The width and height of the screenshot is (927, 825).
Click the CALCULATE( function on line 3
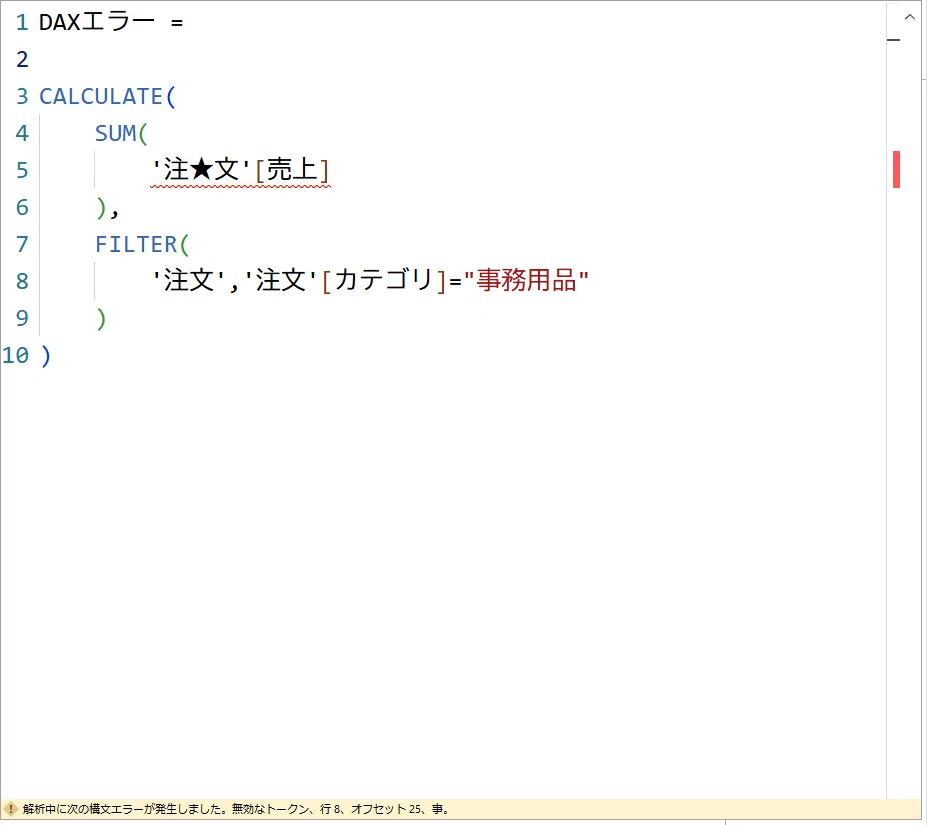pos(108,96)
